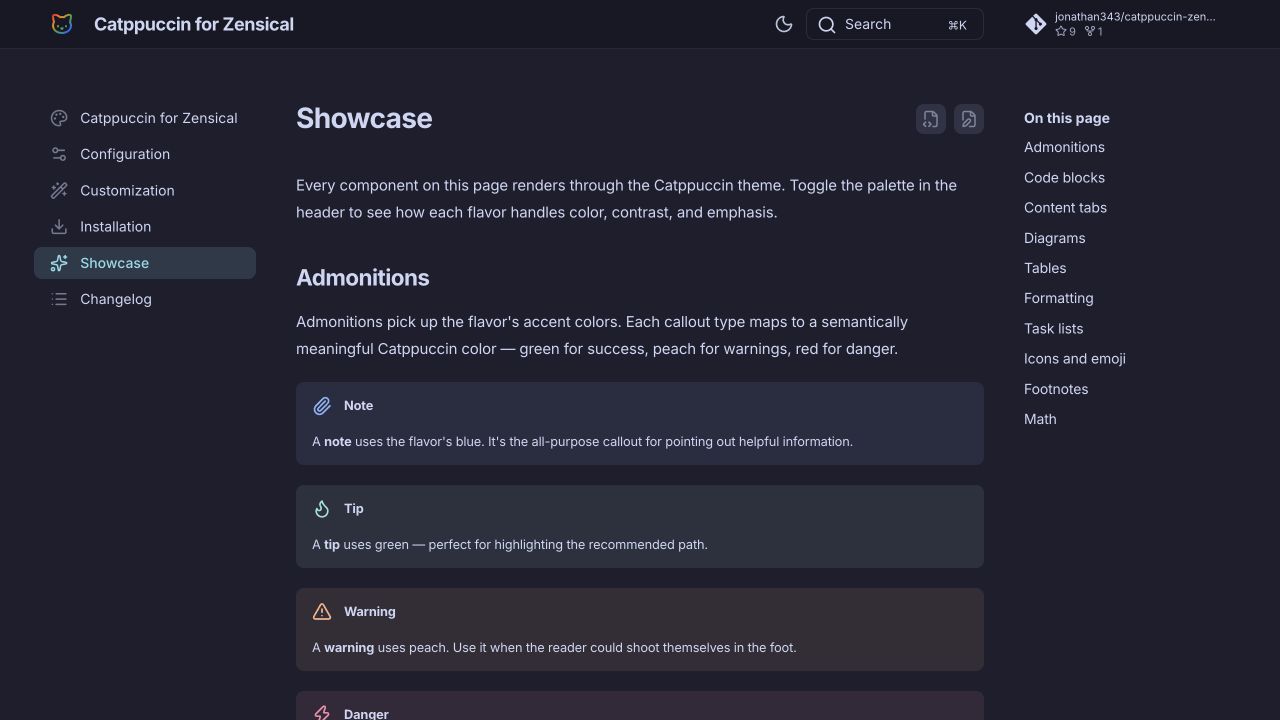Image resolution: width=1280 pixels, height=720 pixels.
Task: Toggle the dark mode moon icon
Action: pos(784,24)
